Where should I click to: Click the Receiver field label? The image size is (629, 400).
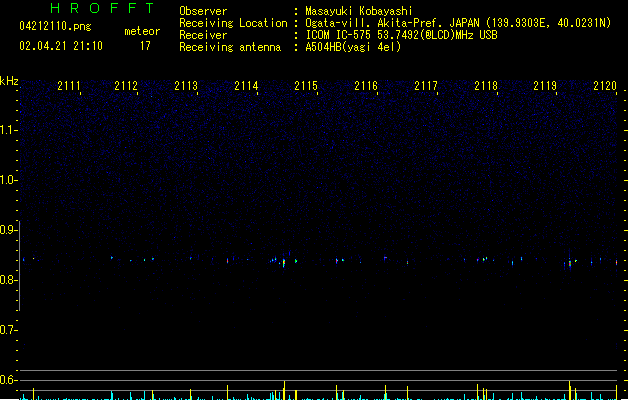[203, 35]
